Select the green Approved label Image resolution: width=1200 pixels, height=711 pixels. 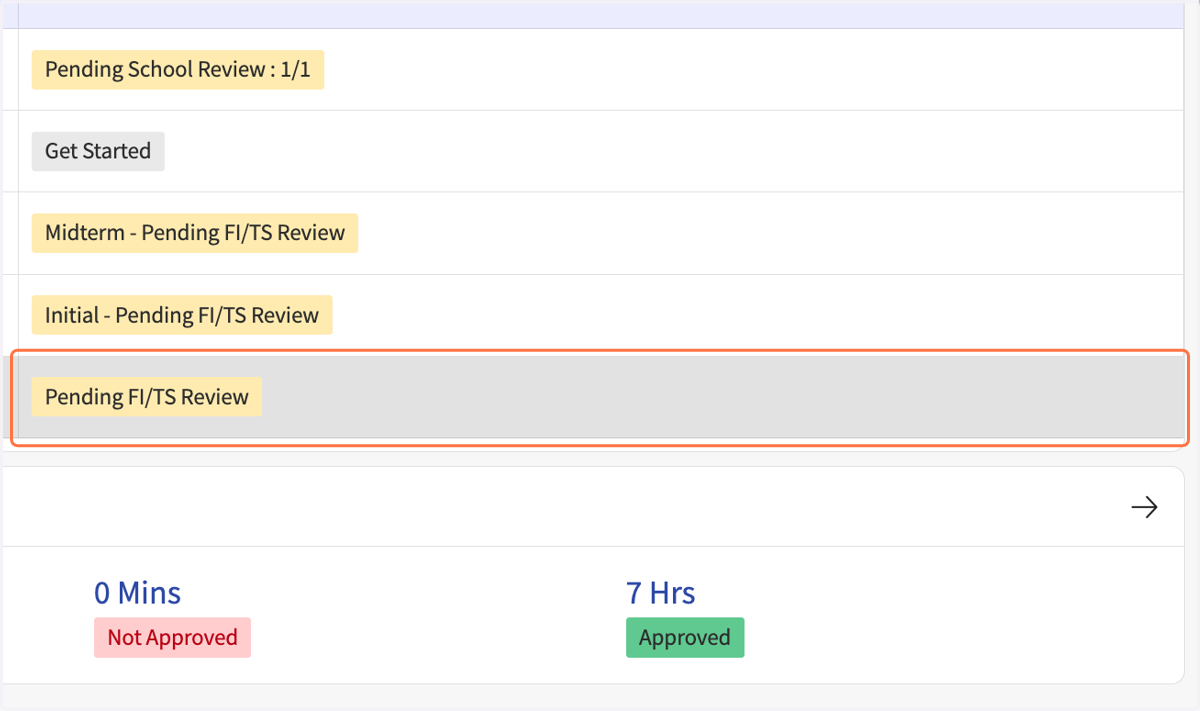point(685,638)
